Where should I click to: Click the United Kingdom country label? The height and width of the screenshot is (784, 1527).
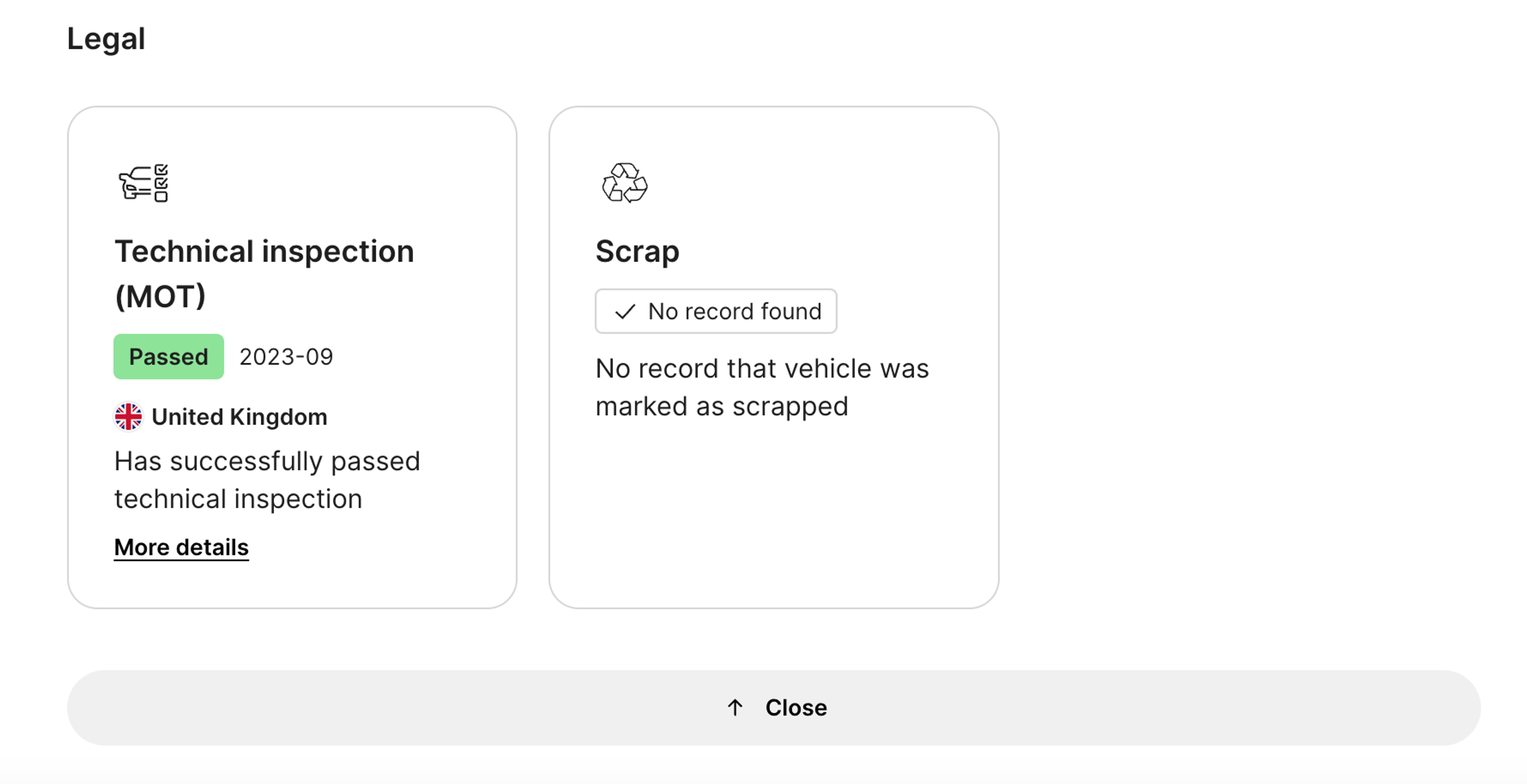[x=239, y=417]
